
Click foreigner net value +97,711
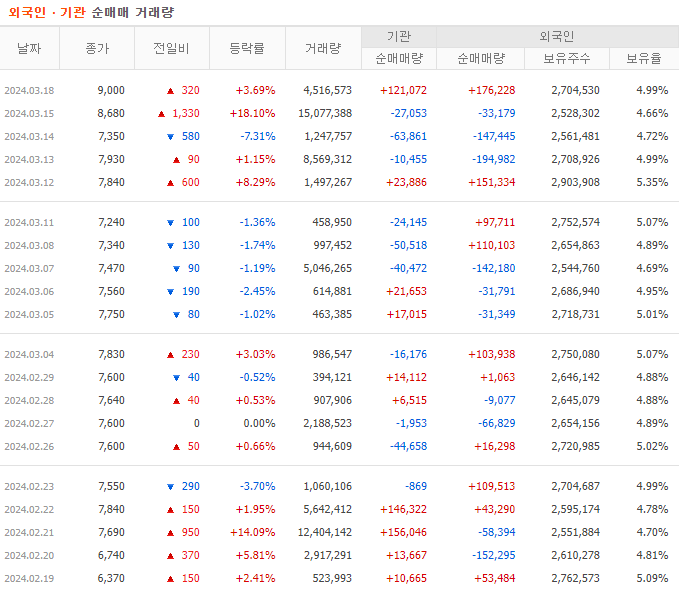click(x=495, y=222)
